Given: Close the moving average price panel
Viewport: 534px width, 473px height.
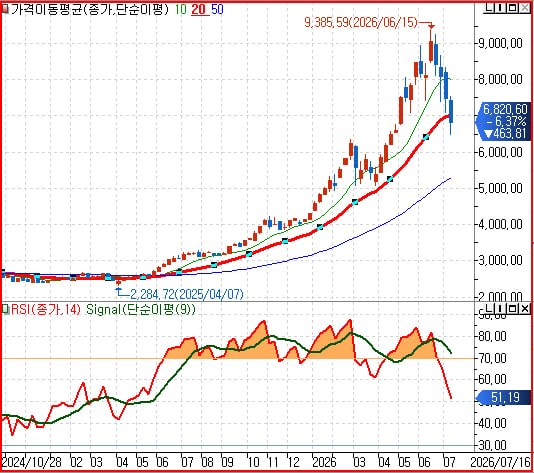Looking at the screenshot, I should point(525,7).
